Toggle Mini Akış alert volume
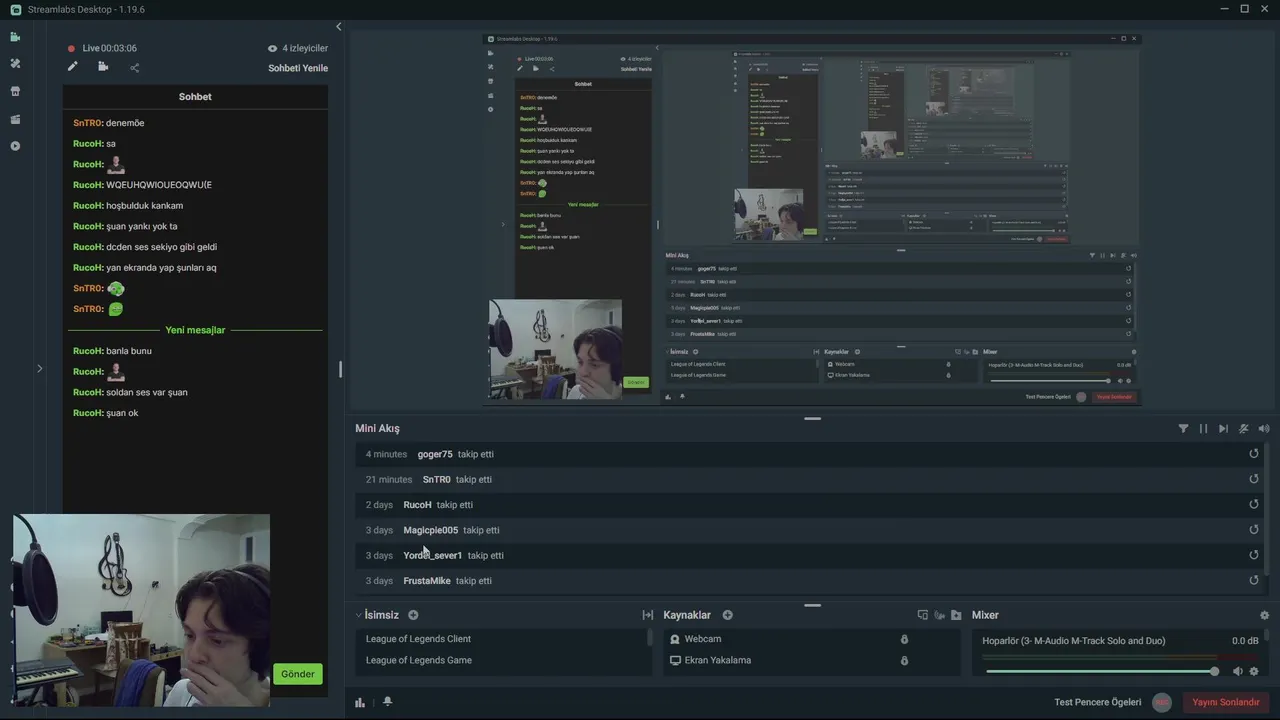 click(x=1264, y=428)
